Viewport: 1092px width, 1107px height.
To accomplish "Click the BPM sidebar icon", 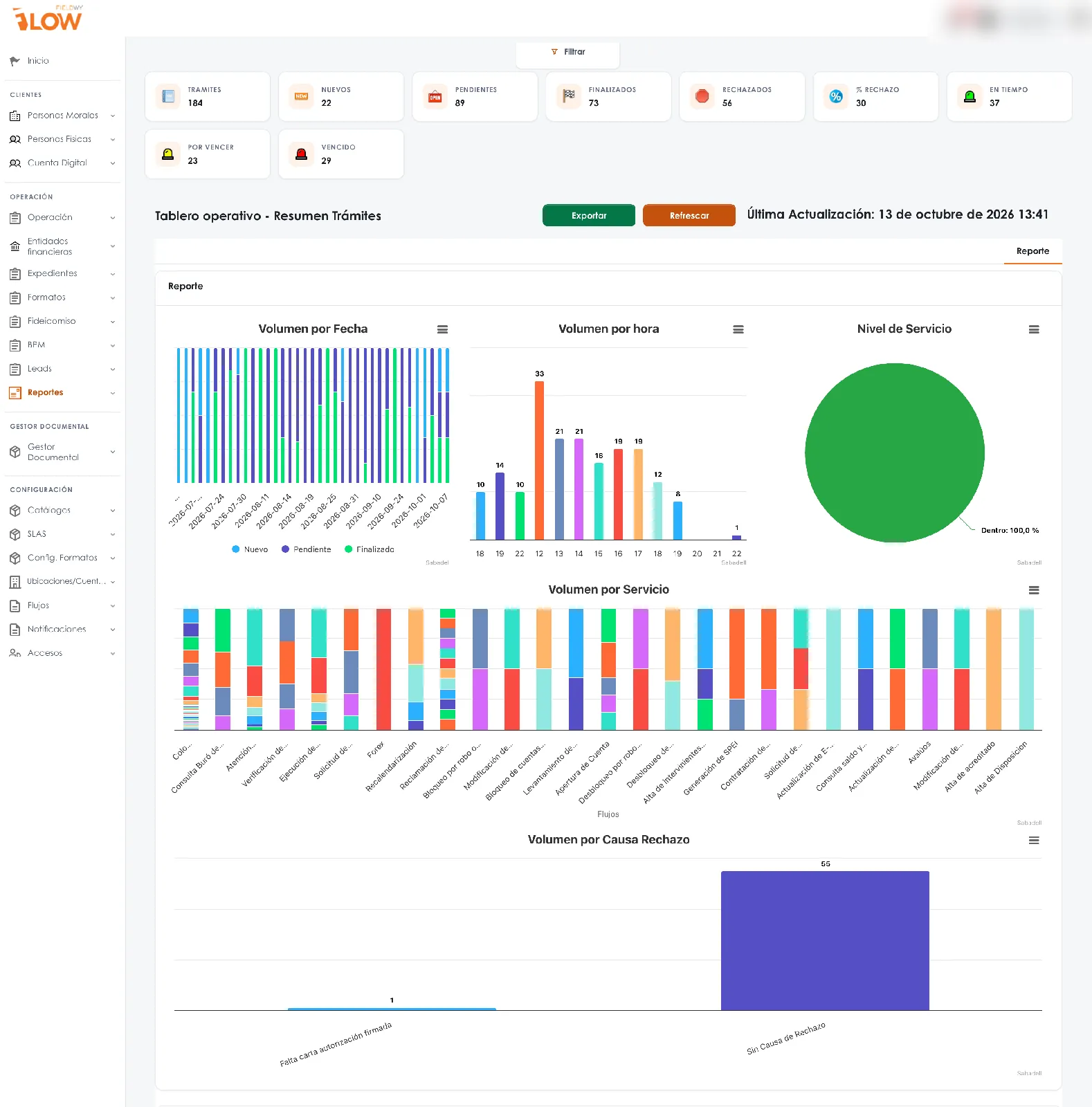I will pyautogui.click(x=15, y=345).
